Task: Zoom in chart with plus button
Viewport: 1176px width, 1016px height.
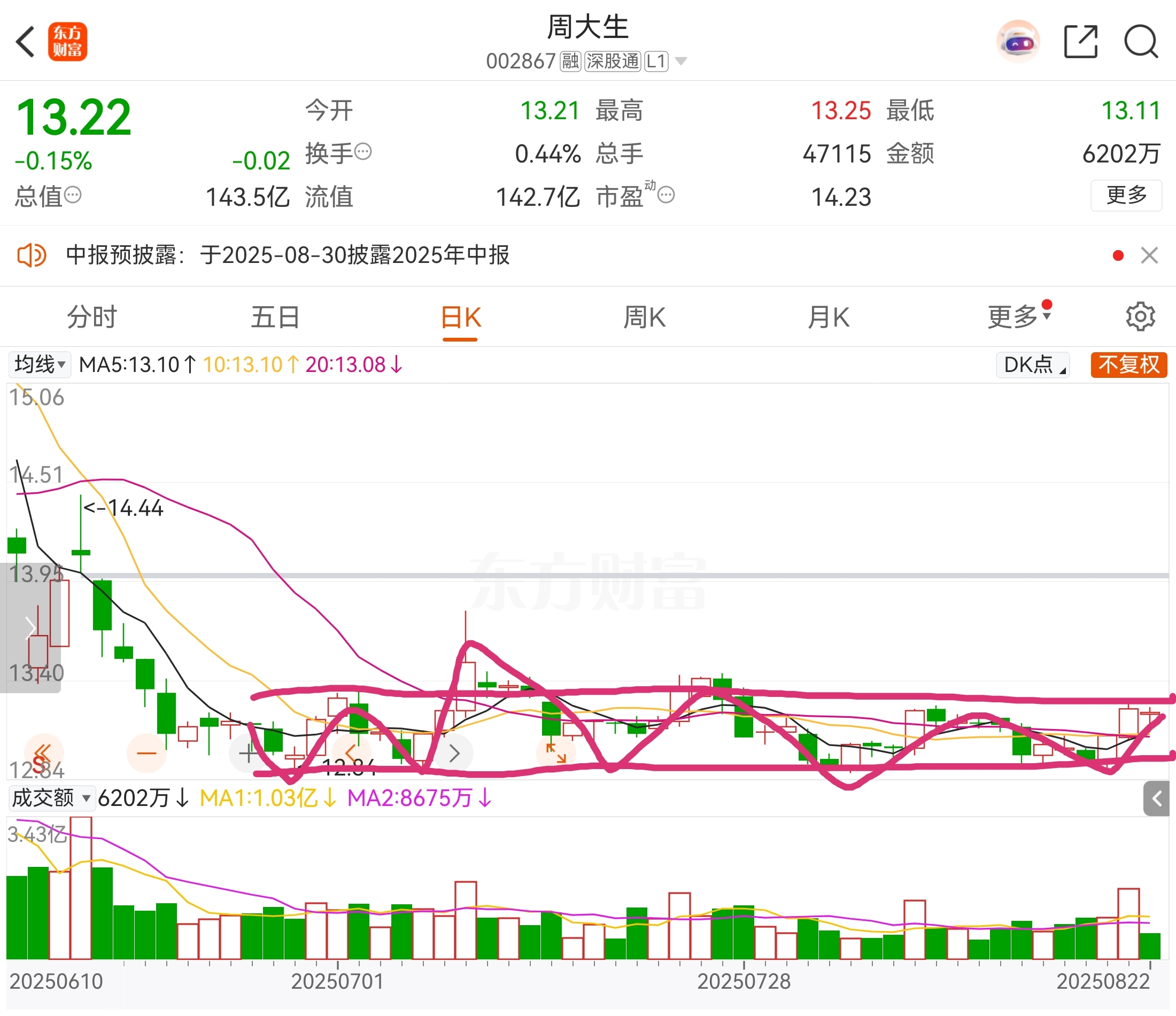Action: tap(248, 753)
